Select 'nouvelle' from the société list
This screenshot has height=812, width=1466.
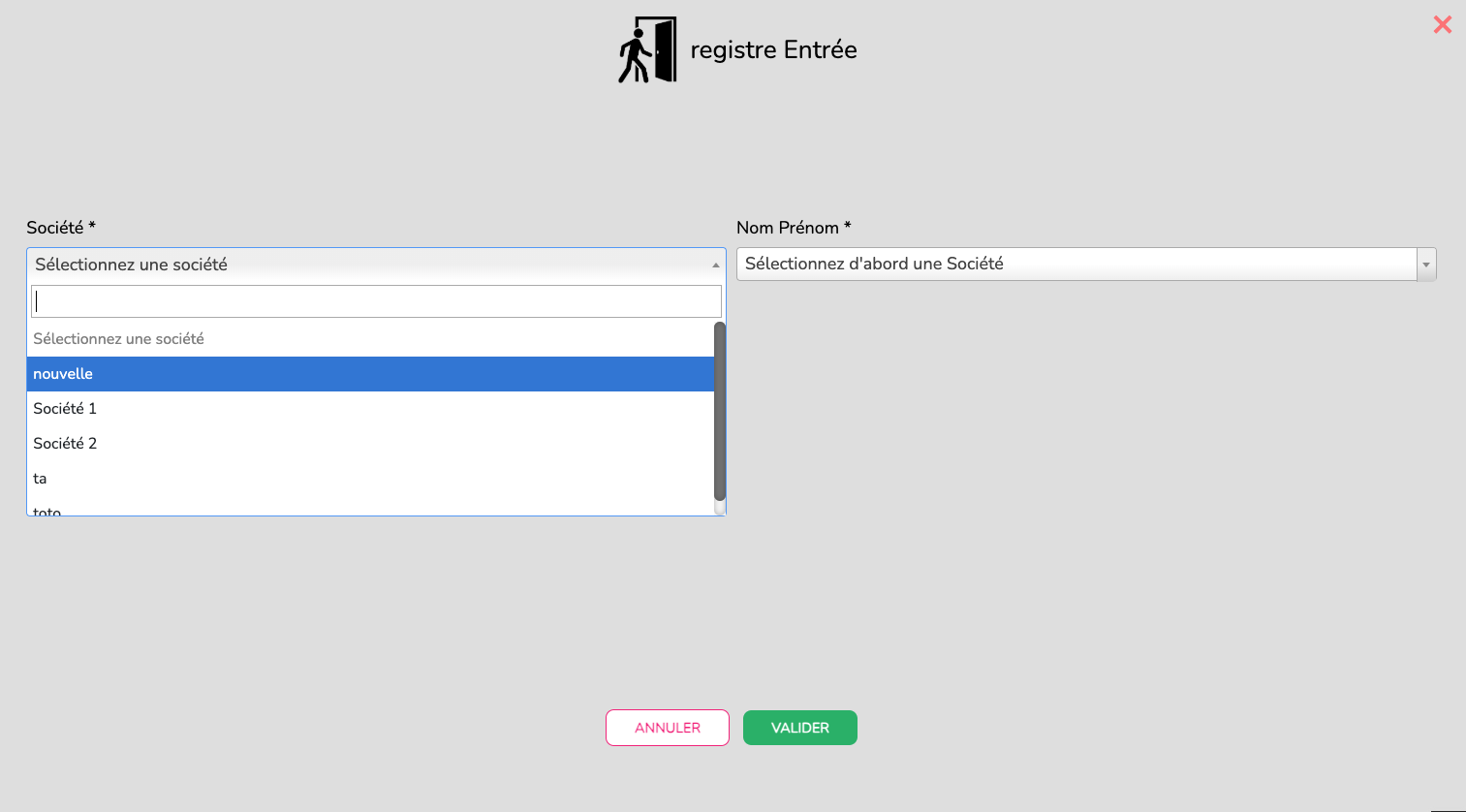pyautogui.click(x=370, y=374)
